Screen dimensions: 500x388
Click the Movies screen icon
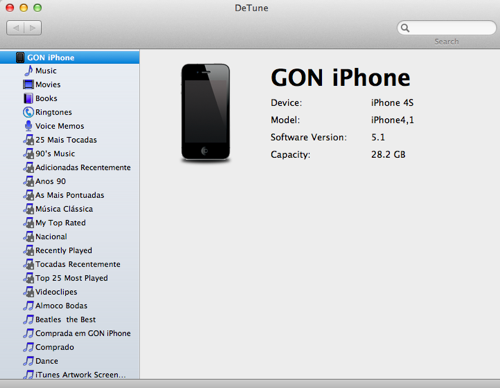click(28, 84)
